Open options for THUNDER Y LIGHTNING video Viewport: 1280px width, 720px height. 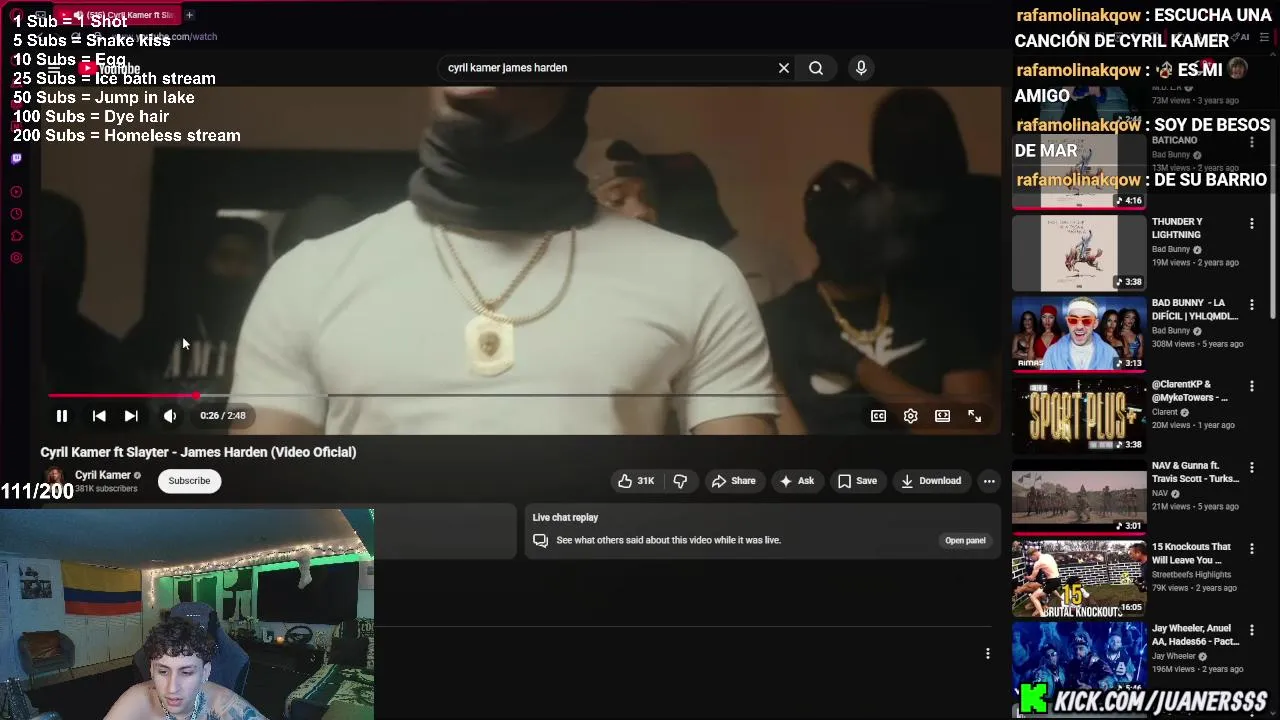[x=1251, y=224]
